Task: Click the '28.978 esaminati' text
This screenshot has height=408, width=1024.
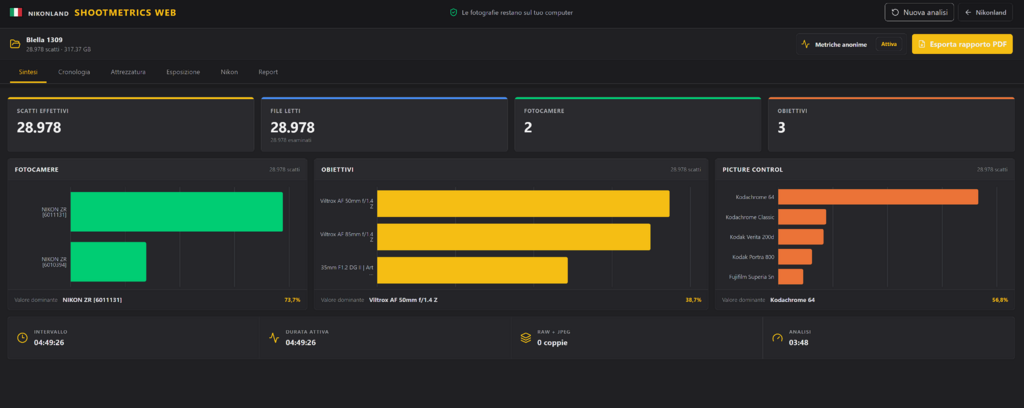Action: 291,140
